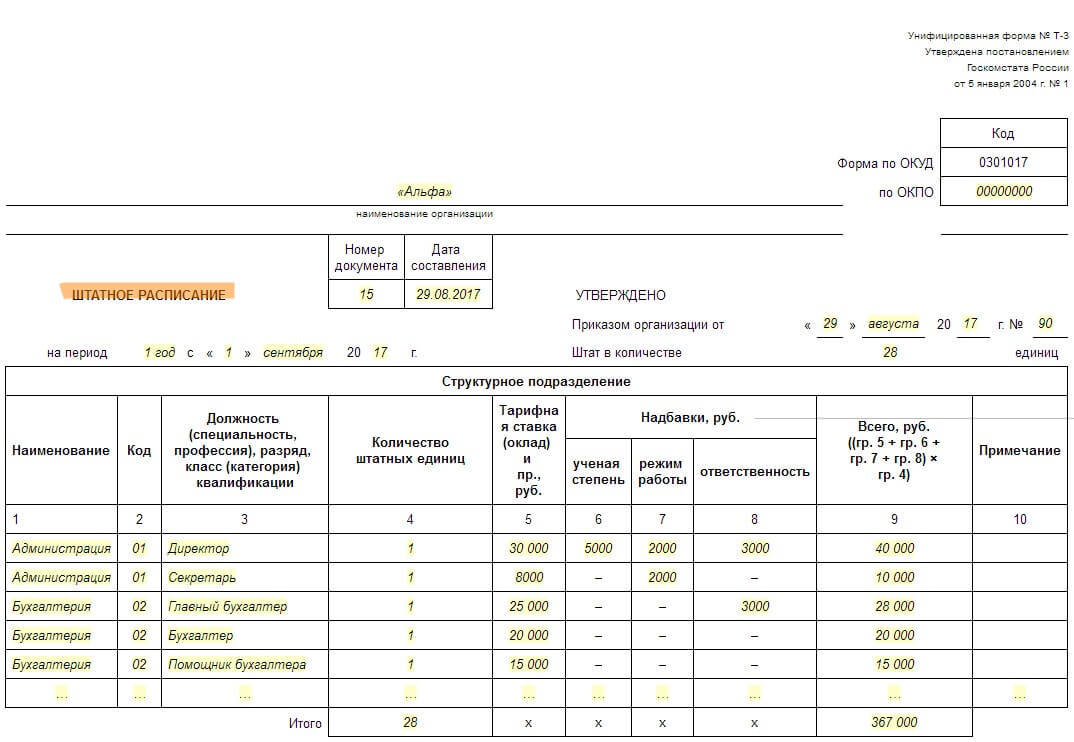Click the Помощник бухгалтера position cell
The height and width of the screenshot is (742, 1074).
[236, 664]
